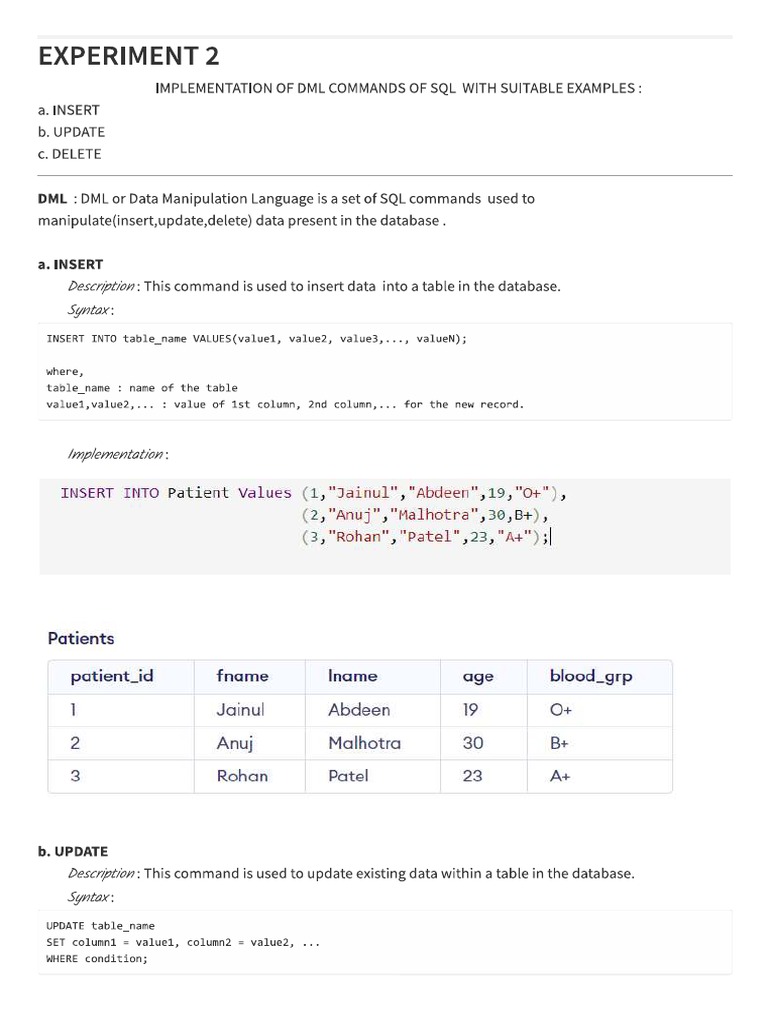Select the lname column header

pos(353,676)
